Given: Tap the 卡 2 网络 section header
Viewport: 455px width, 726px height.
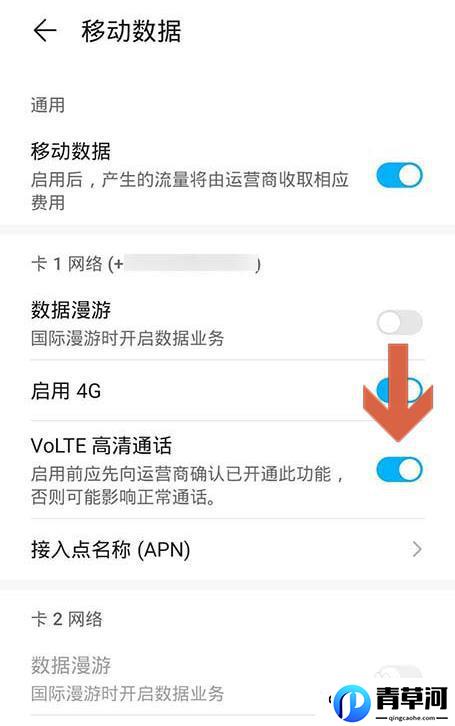Looking at the screenshot, I should tap(67, 619).
